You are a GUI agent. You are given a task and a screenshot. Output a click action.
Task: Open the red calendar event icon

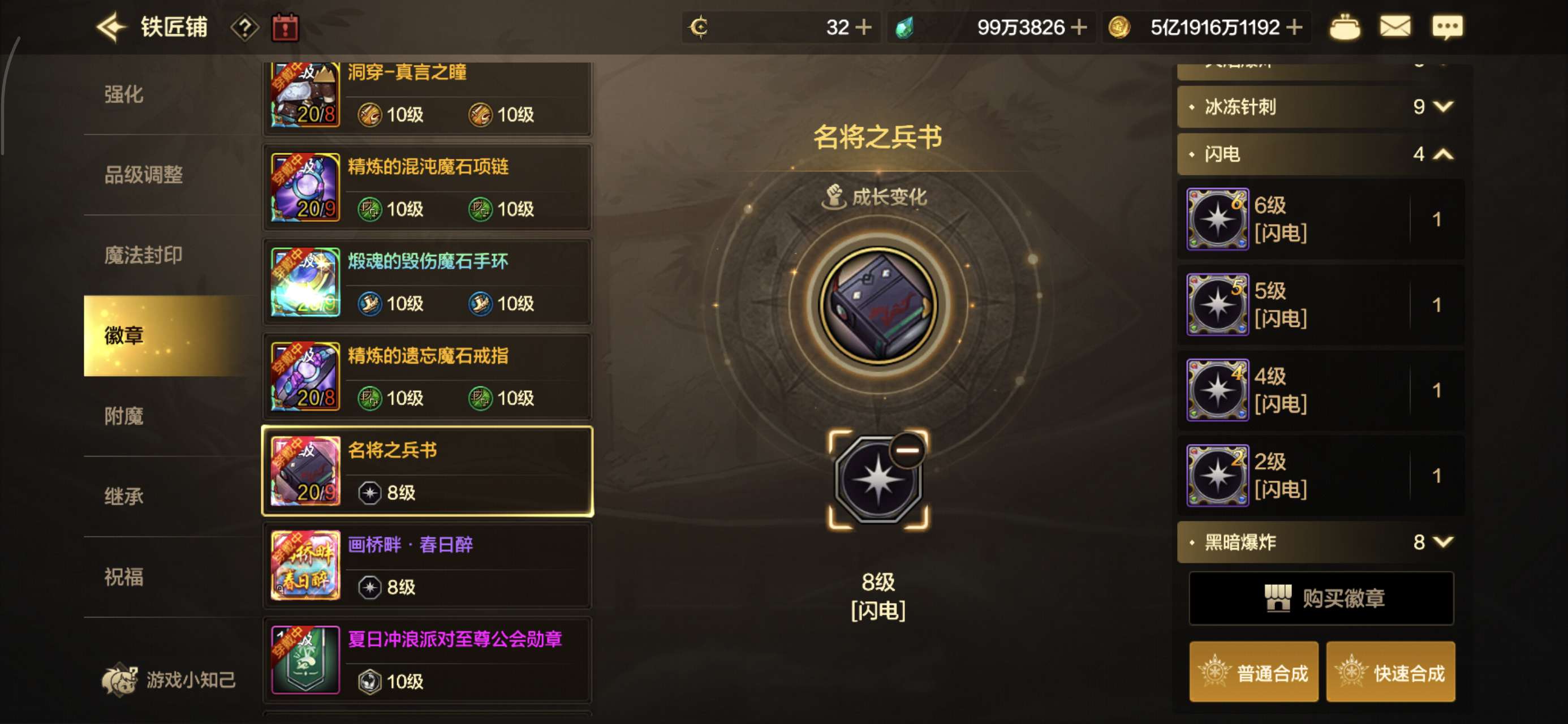point(285,27)
